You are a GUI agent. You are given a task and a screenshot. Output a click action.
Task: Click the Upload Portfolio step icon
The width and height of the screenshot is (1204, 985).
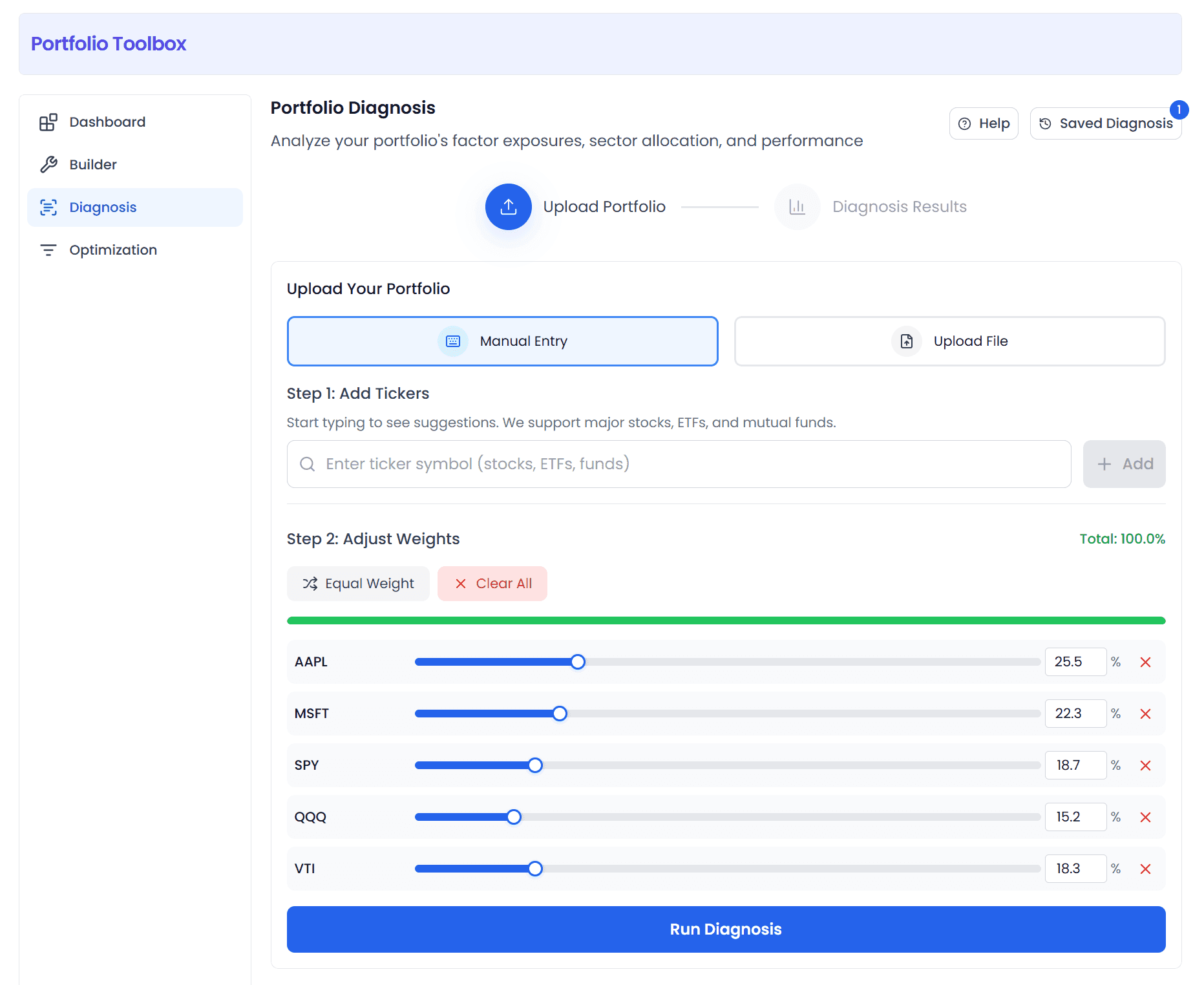pyautogui.click(x=508, y=207)
